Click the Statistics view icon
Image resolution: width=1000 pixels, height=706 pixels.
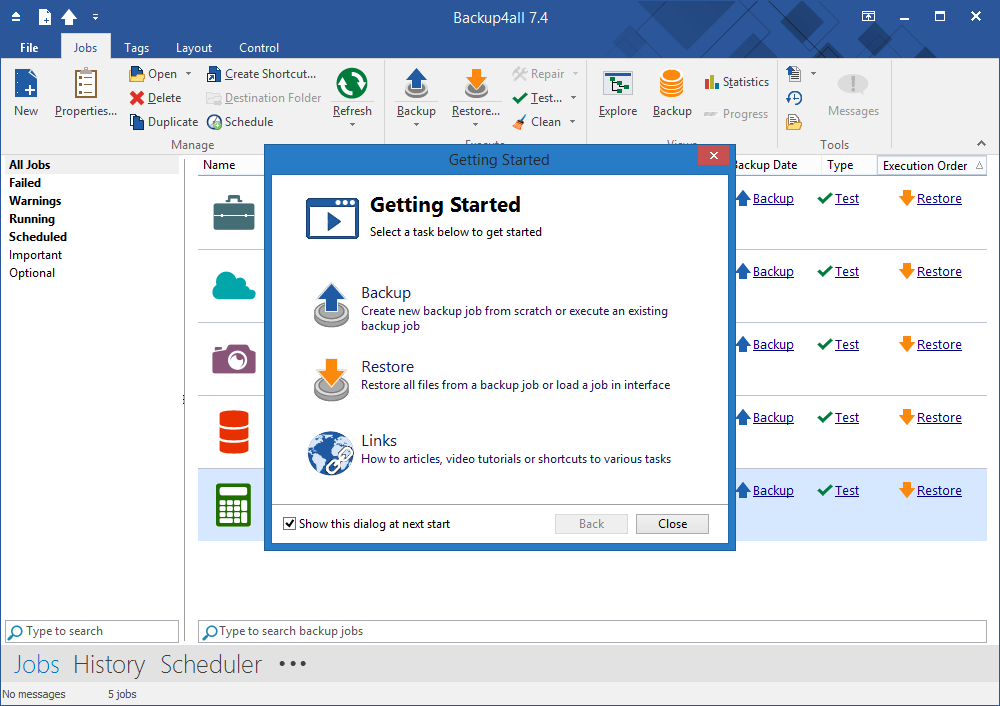point(712,82)
